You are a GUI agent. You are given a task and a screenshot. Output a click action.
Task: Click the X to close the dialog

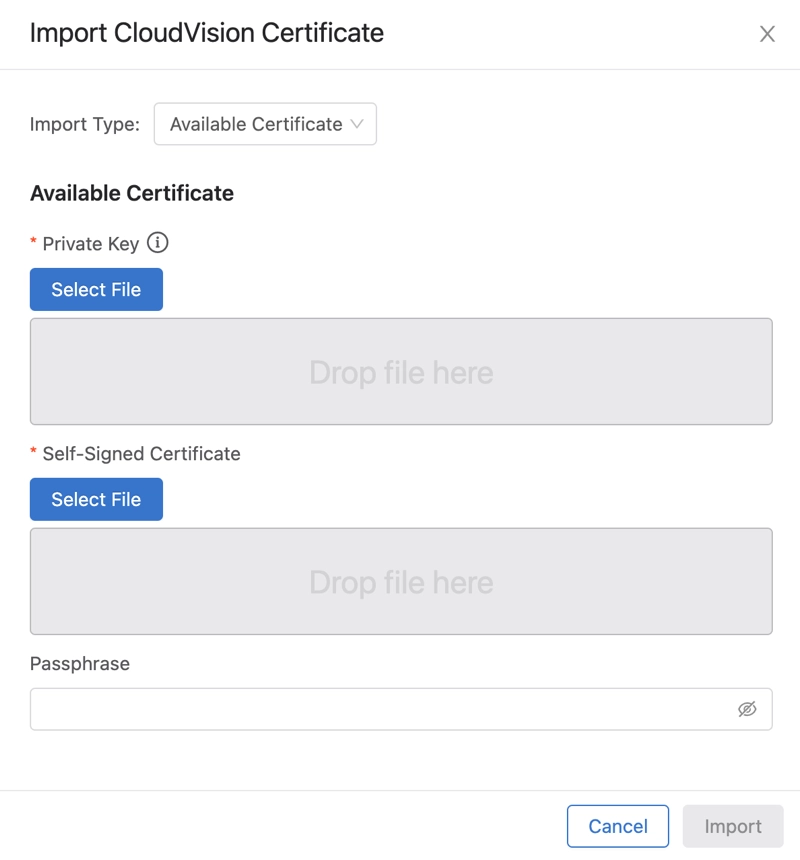[x=767, y=33]
